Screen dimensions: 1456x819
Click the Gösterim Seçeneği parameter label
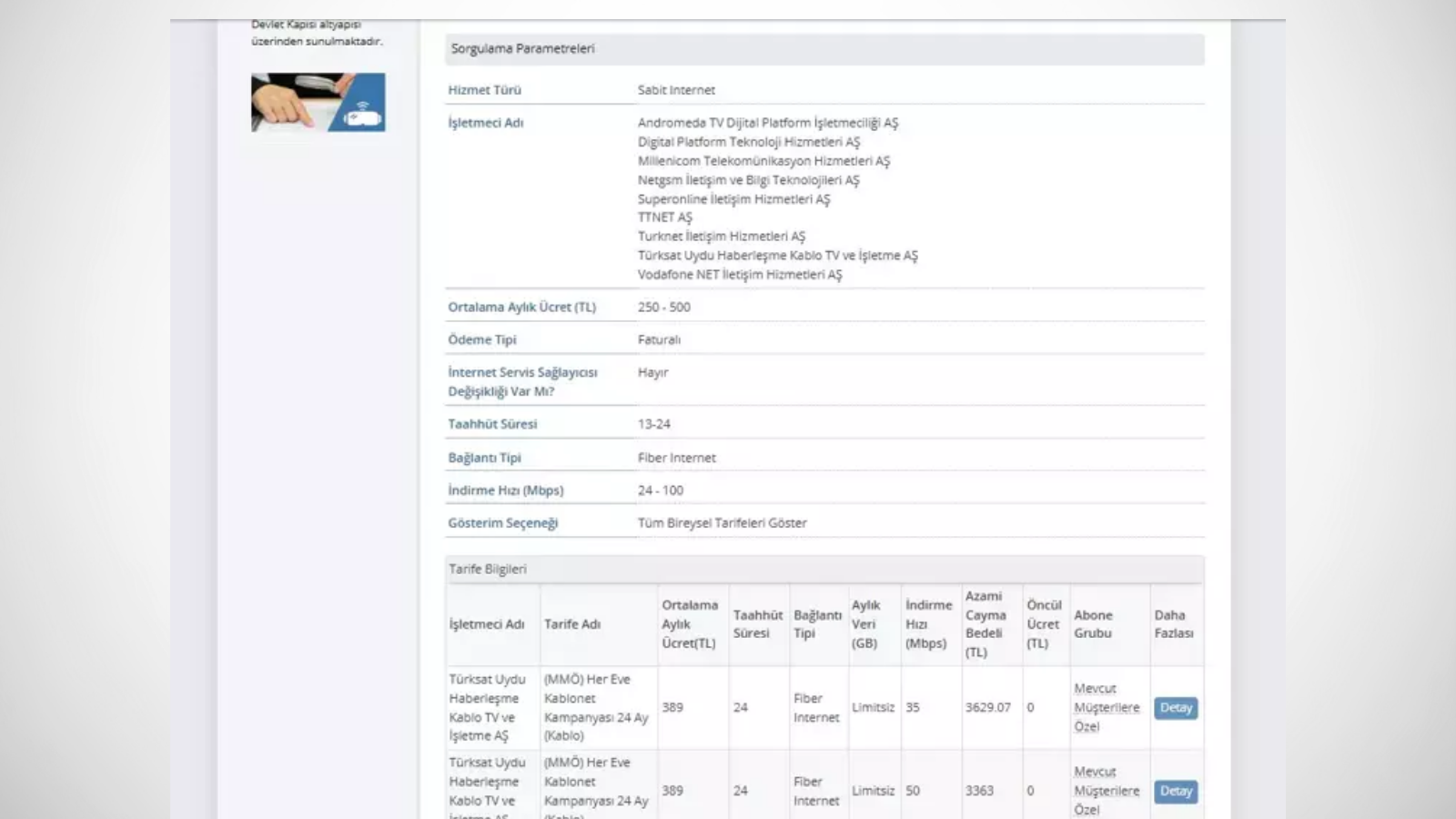502,523
